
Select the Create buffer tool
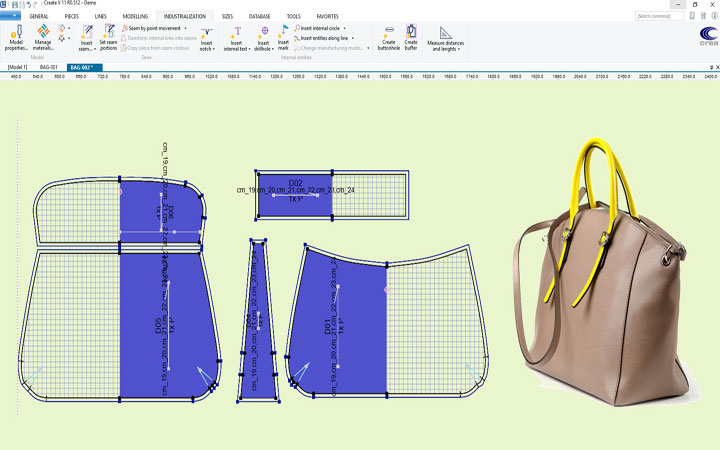pos(411,33)
